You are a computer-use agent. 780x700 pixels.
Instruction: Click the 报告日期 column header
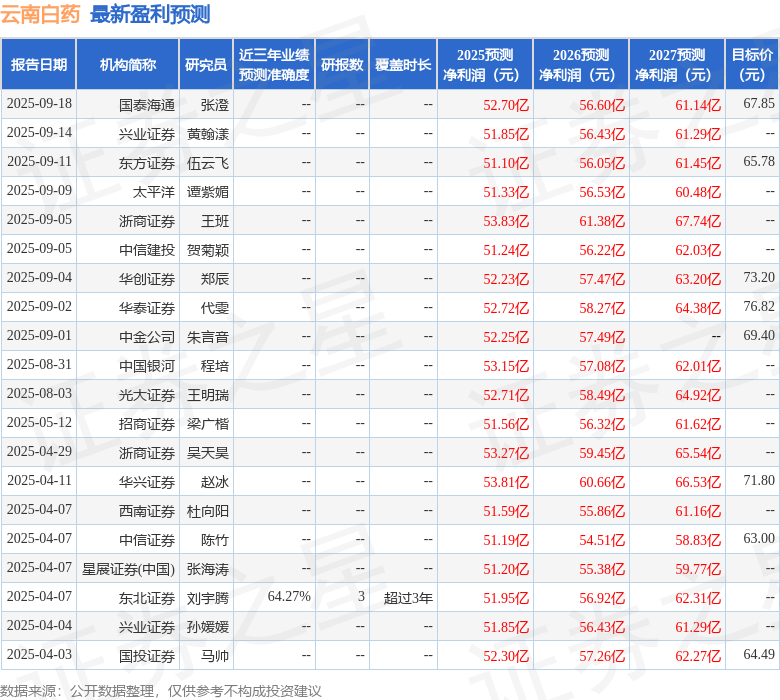pyautogui.click(x=39, y=65)
